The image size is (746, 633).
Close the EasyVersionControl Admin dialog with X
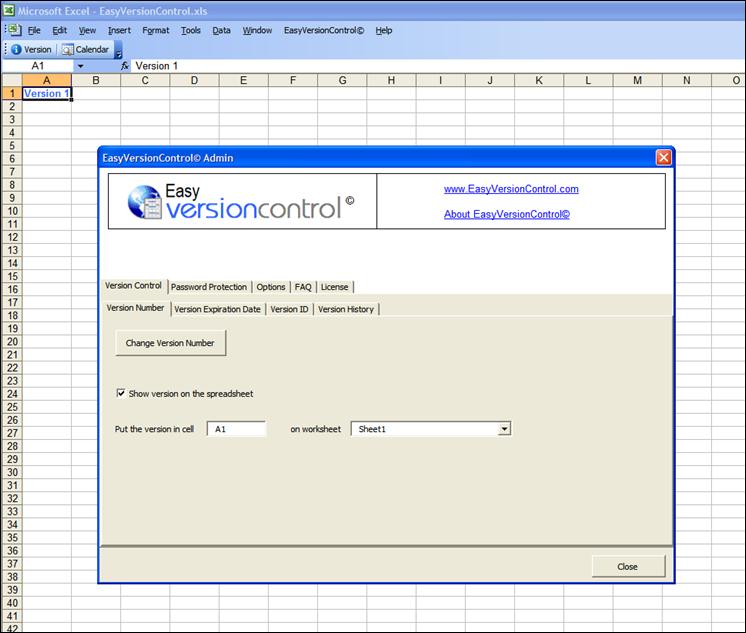(663, 157)
